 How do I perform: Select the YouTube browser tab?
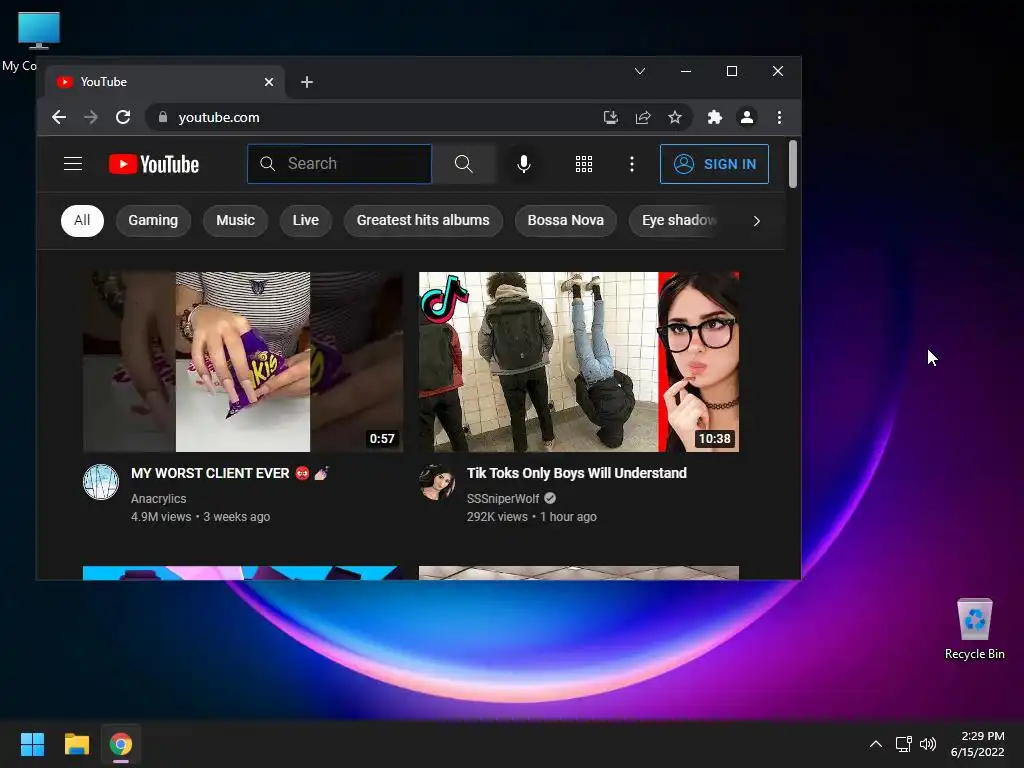click(165, 82)
